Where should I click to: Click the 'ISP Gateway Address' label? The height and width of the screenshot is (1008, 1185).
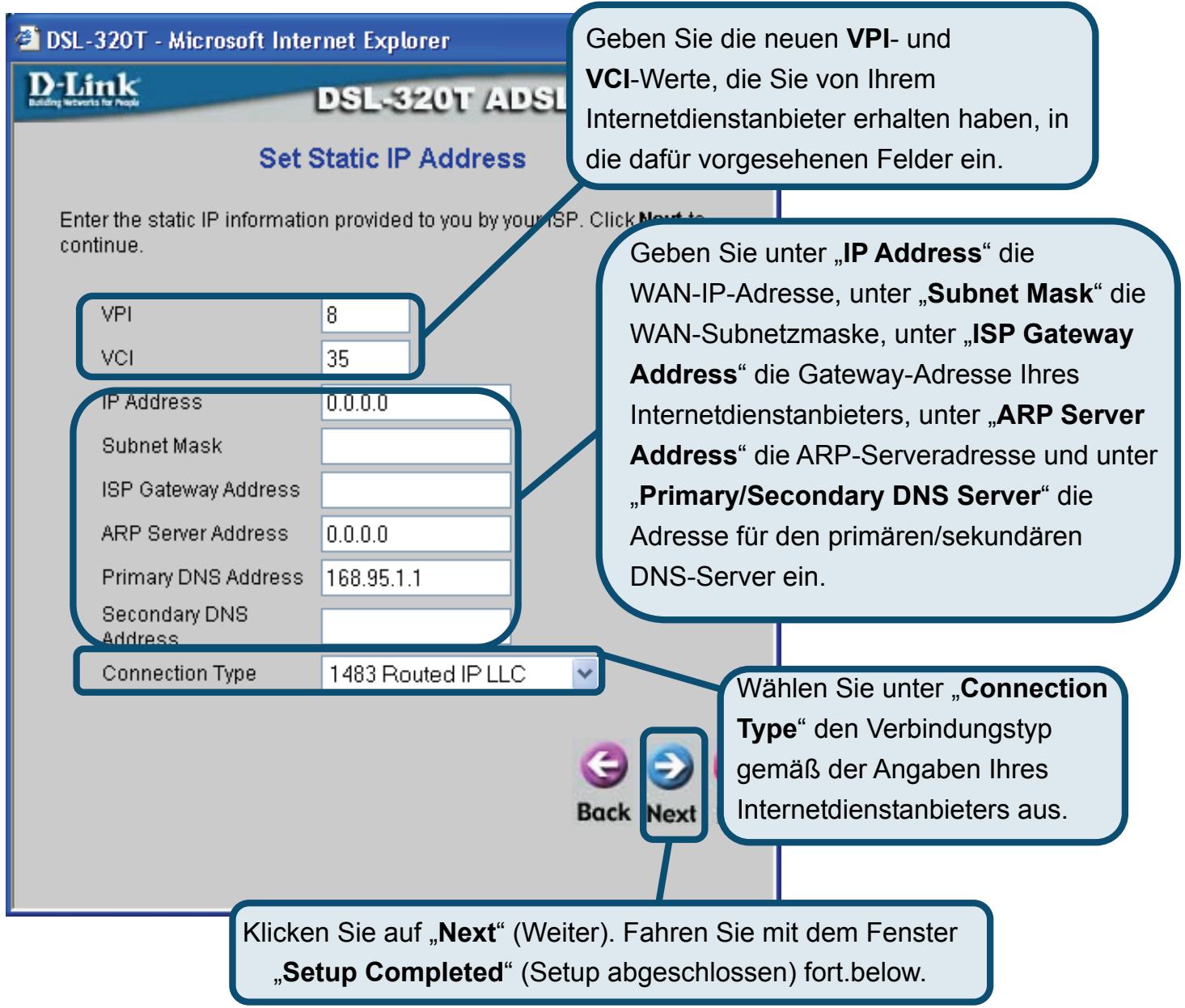(x=201, y=489)
